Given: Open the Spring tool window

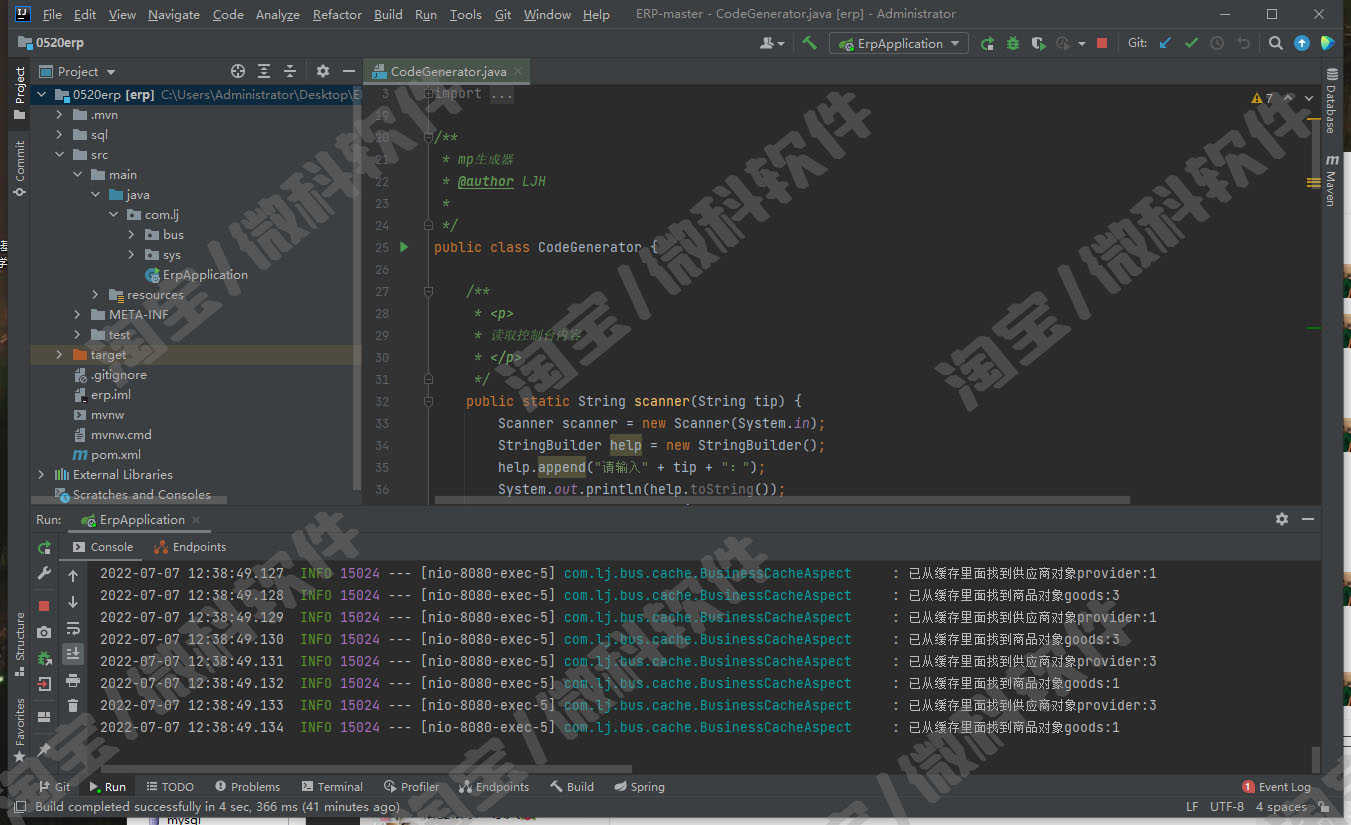Looking at the screenshot, I should pyautogui.click(x=639, y=787).
